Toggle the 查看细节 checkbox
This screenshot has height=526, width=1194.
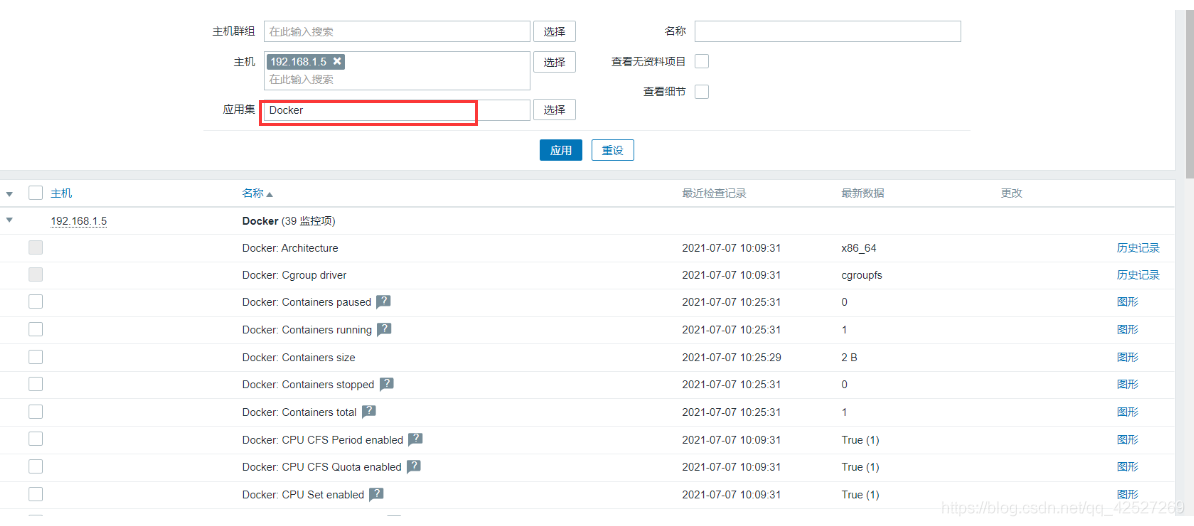point(702,92)
